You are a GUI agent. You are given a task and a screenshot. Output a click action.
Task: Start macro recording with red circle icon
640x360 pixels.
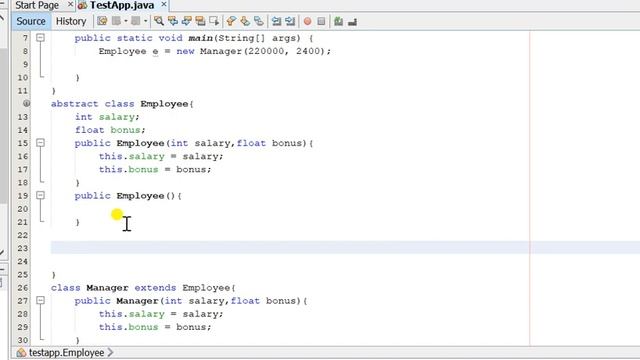tap(307, 21)
